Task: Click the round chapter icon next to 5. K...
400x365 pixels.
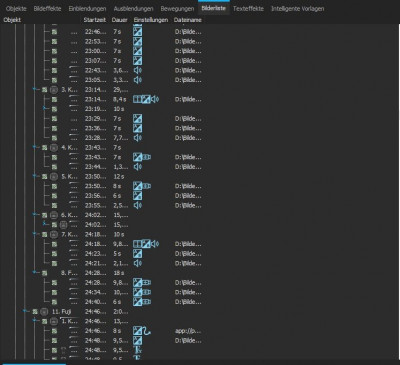Action: [54, 176]
